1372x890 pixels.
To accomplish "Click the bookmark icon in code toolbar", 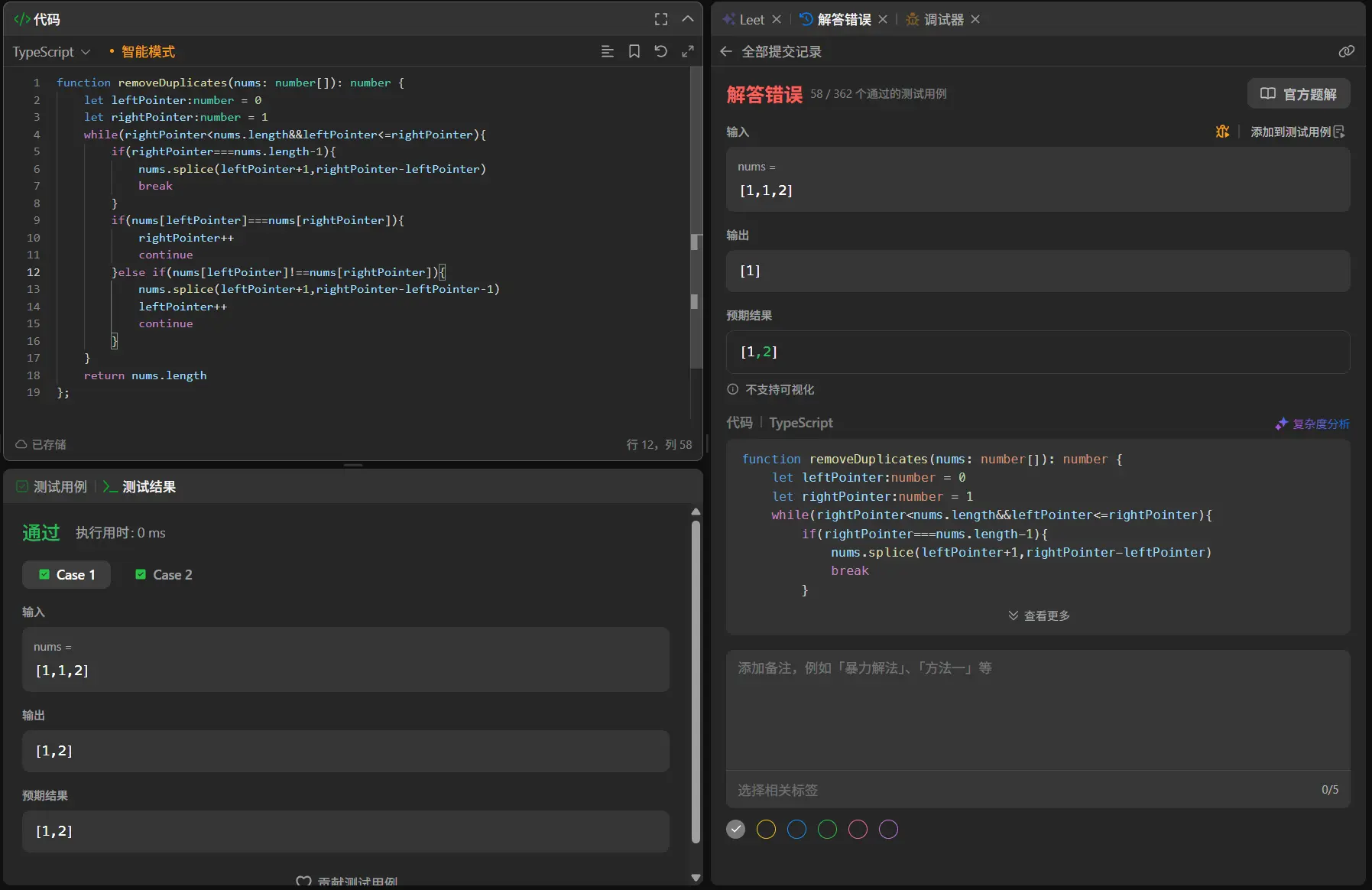I will click(x=634, y=51).
